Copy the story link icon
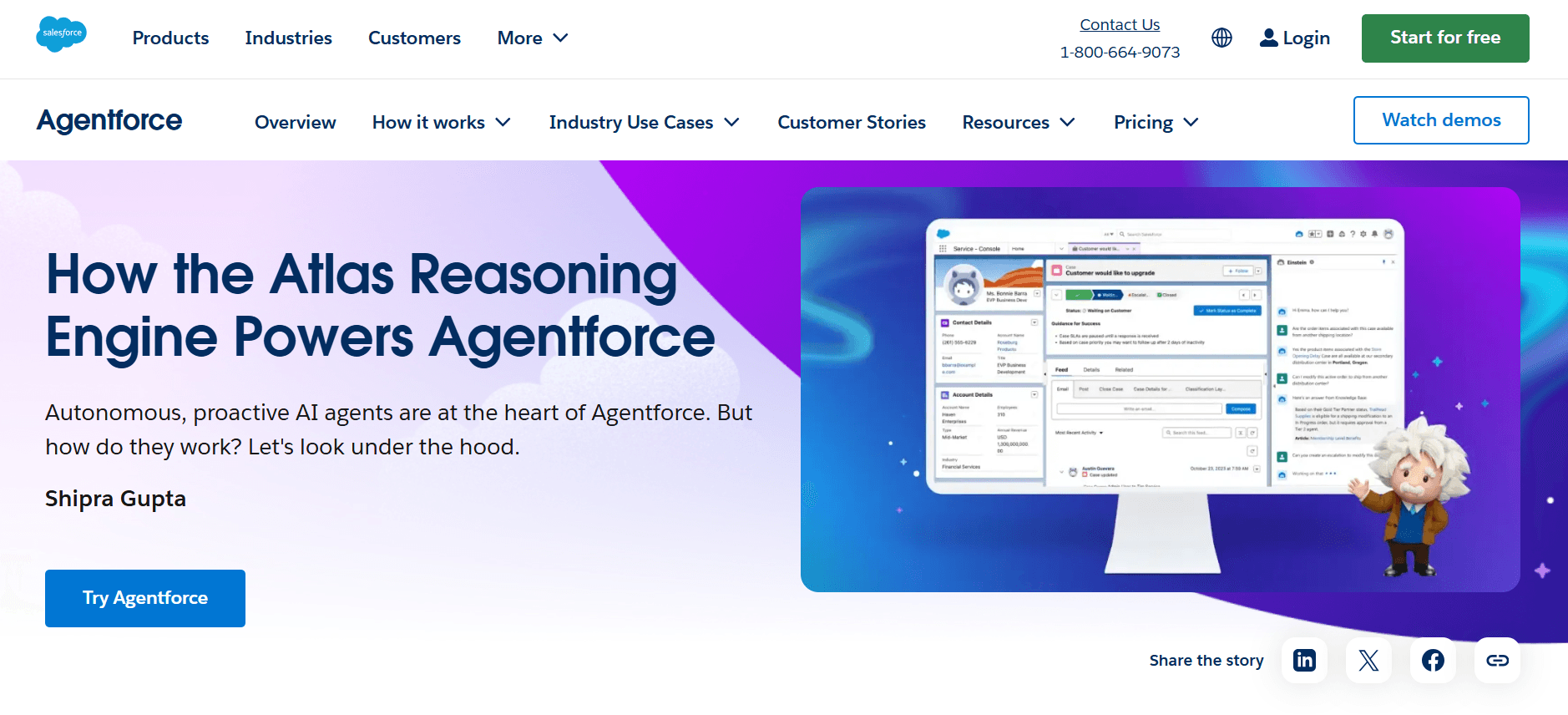This screenshot has height=715, width=1568. pyautogui.click(x=1497, y=661)
